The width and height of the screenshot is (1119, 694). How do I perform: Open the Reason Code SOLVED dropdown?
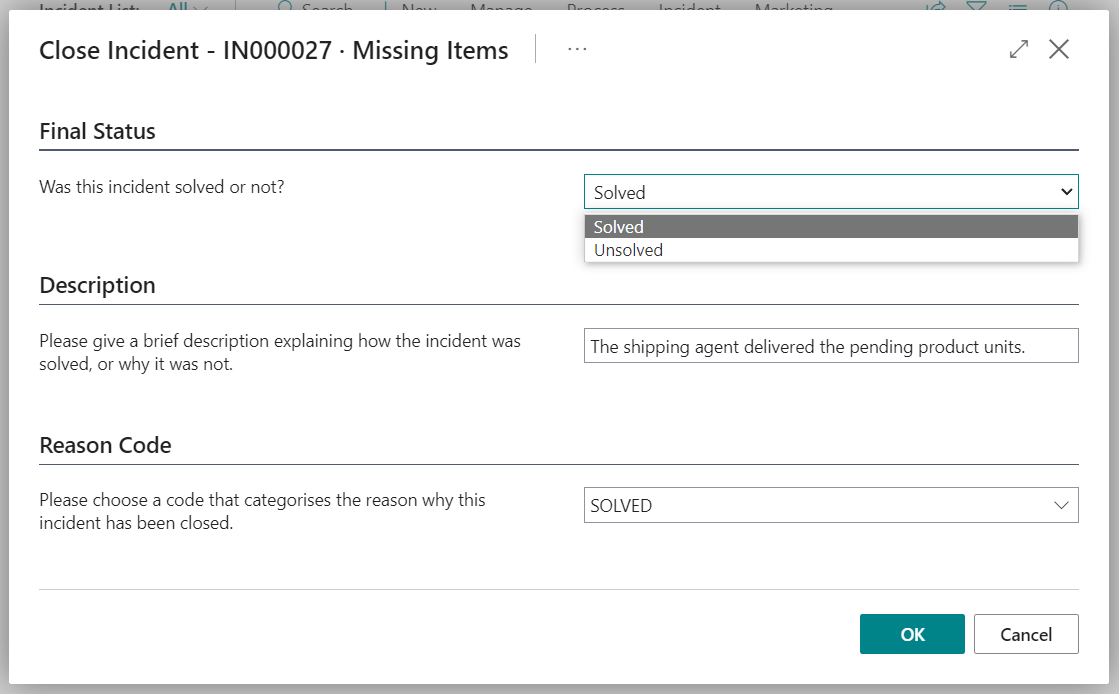1063,505
